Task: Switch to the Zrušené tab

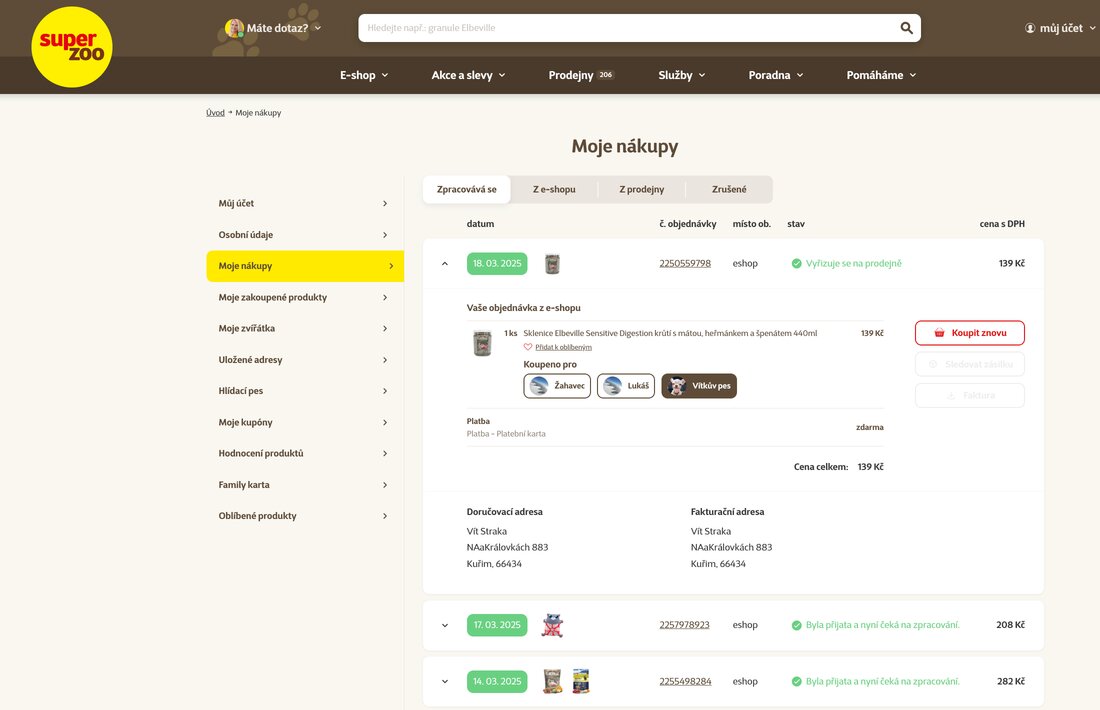Action: tap(729, 189)
